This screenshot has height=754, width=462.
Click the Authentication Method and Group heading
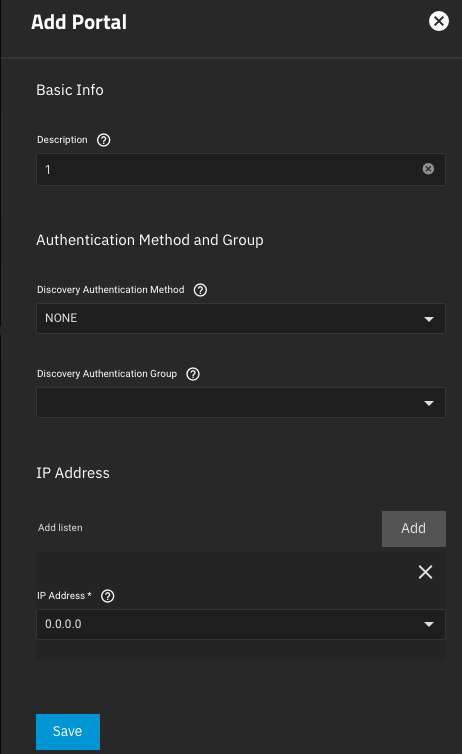(150, 240)
